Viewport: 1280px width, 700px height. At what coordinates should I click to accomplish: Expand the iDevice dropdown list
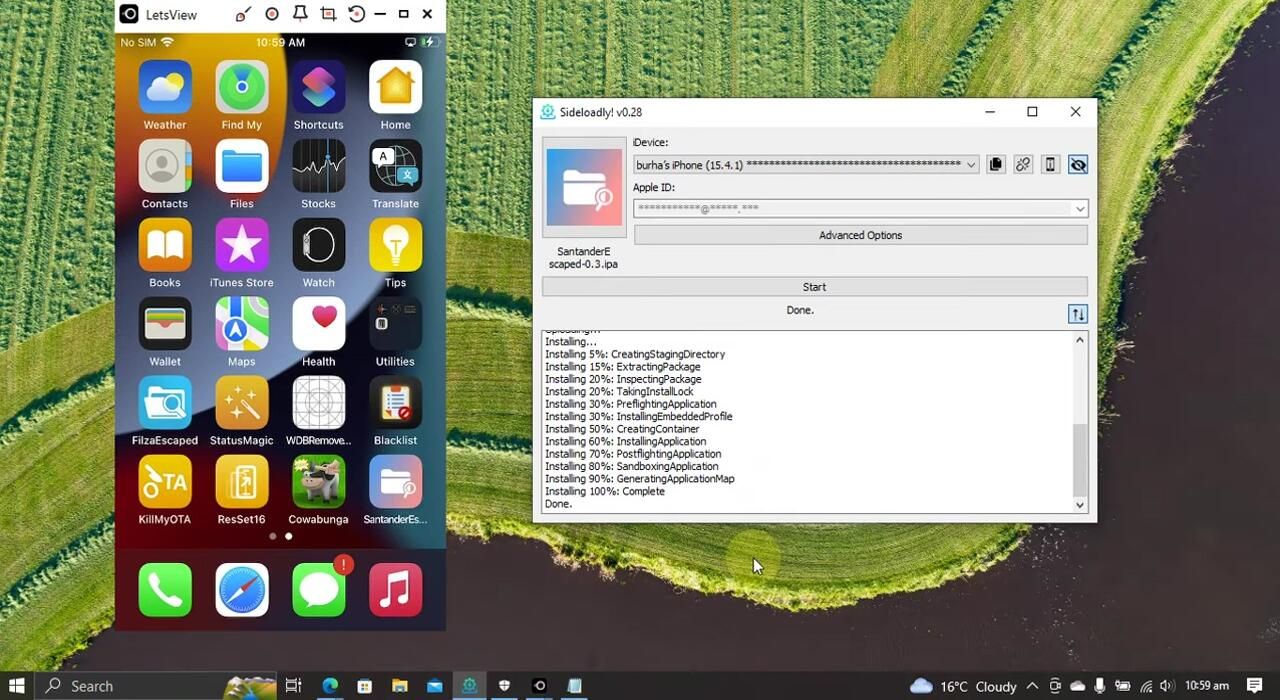pyautogui.click(x=971, y=165)
